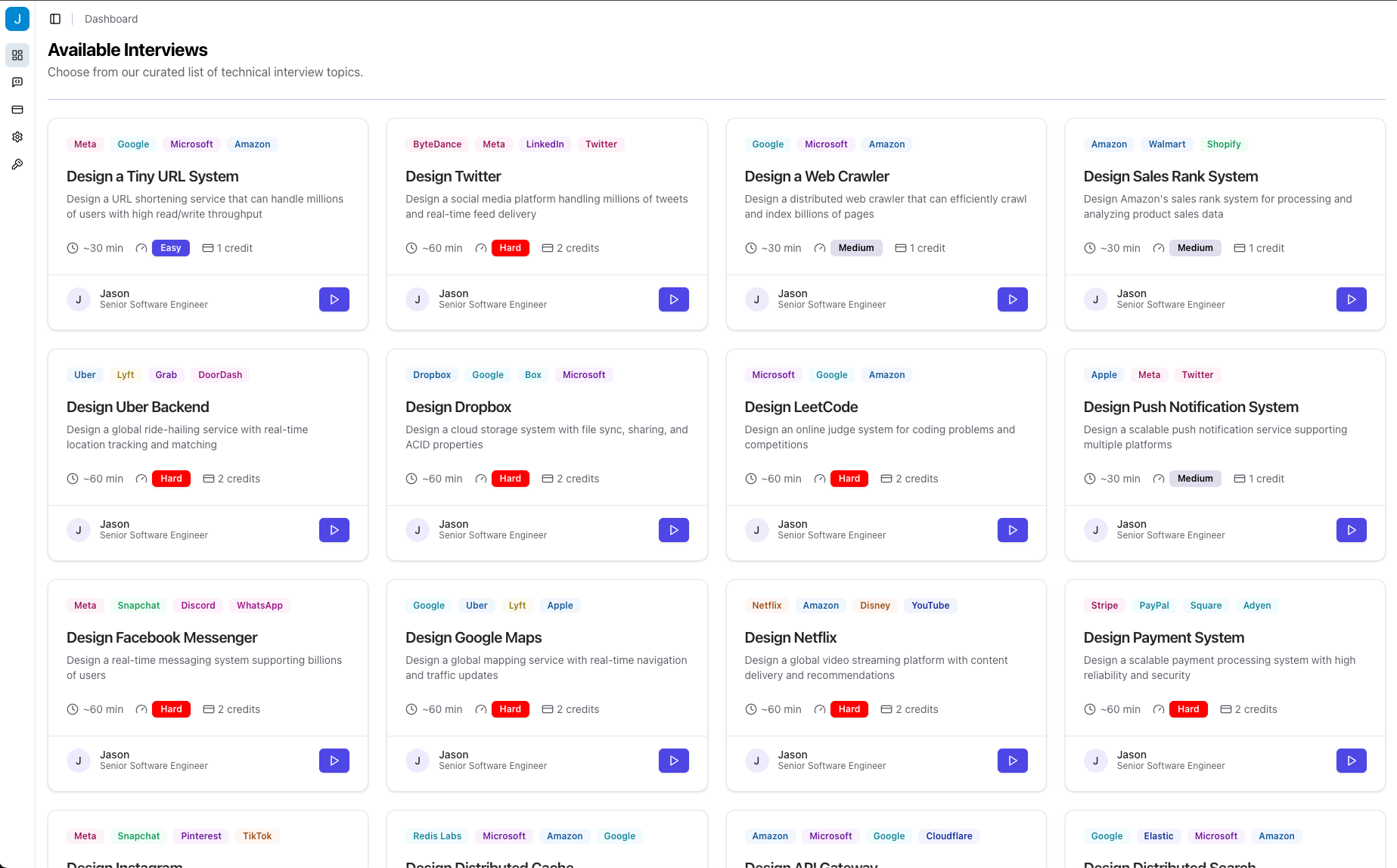Click the Apple tag on Push Notification card
The height and width of the screenshot is (868, 1397).
pos(1104,375)
